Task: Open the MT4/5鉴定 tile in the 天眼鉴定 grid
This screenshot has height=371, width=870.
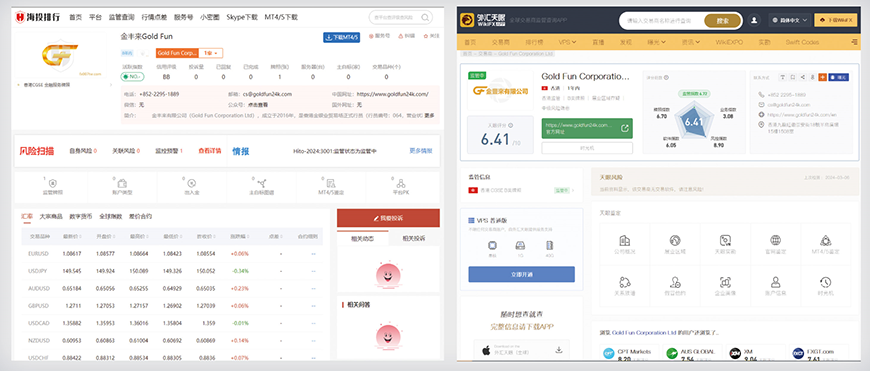Action: pos(825,244)
